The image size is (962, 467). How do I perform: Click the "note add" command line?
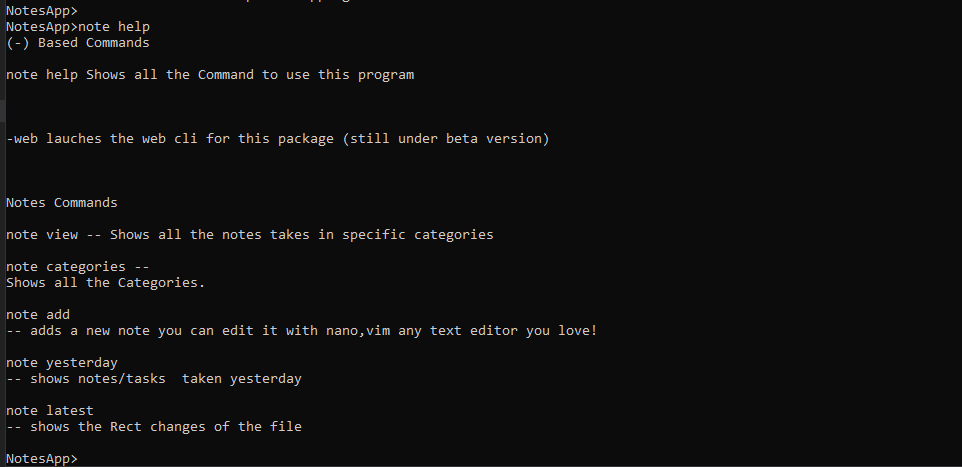click(x=38, y=315)
